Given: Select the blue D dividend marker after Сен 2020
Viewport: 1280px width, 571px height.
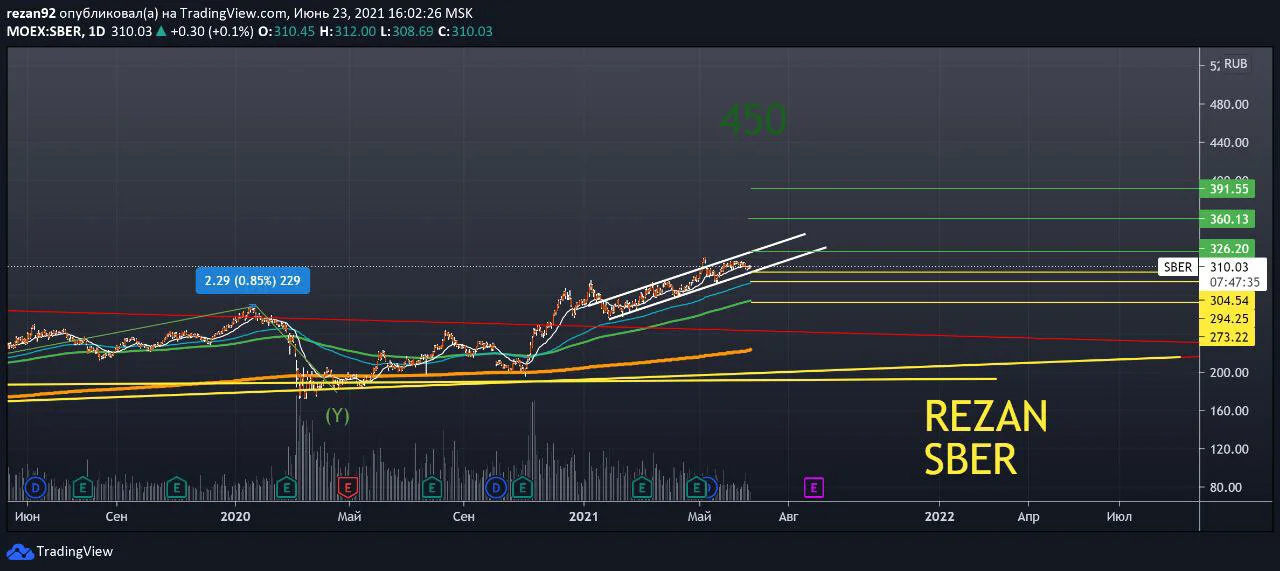Looking at the screenshot, I should 496,487.
